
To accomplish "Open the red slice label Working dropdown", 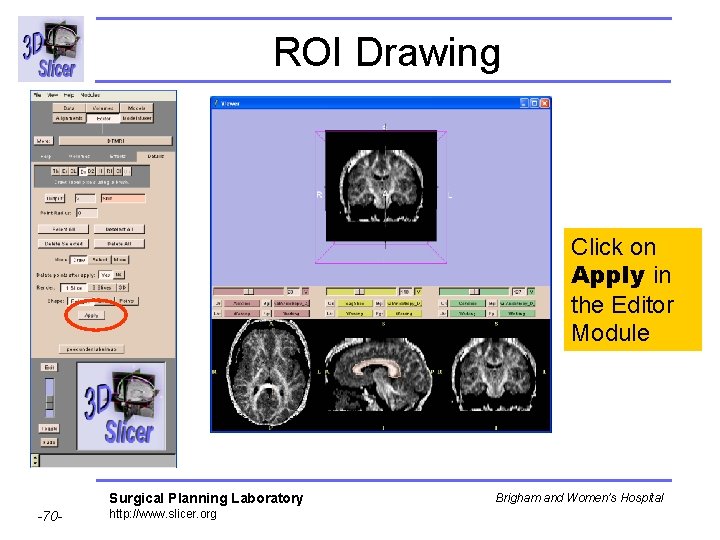I will [242, 314].
